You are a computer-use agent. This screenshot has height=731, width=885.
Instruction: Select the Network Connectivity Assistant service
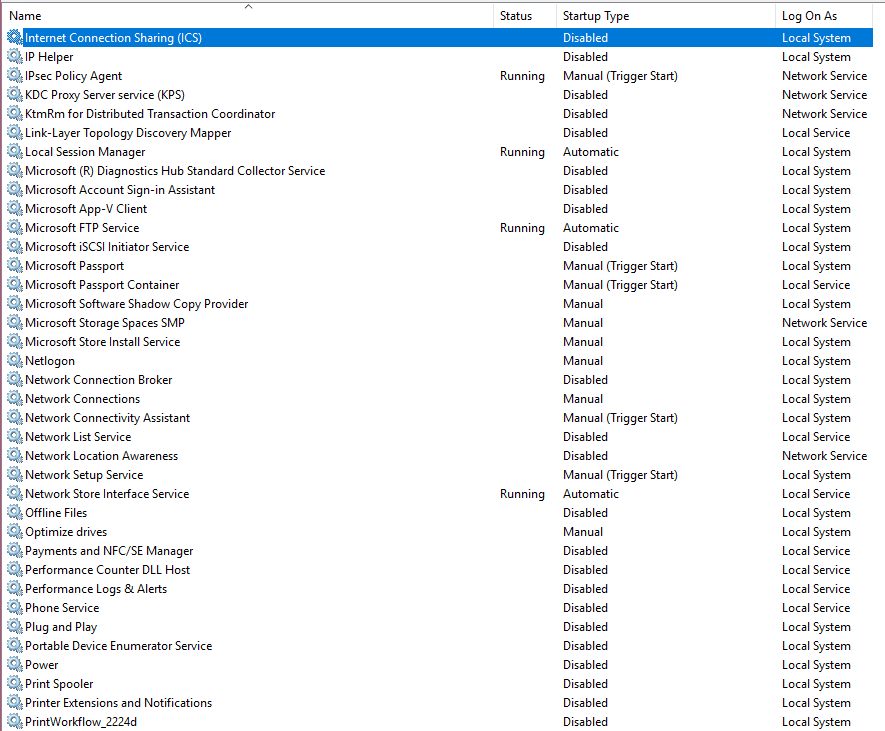[107, 418]
